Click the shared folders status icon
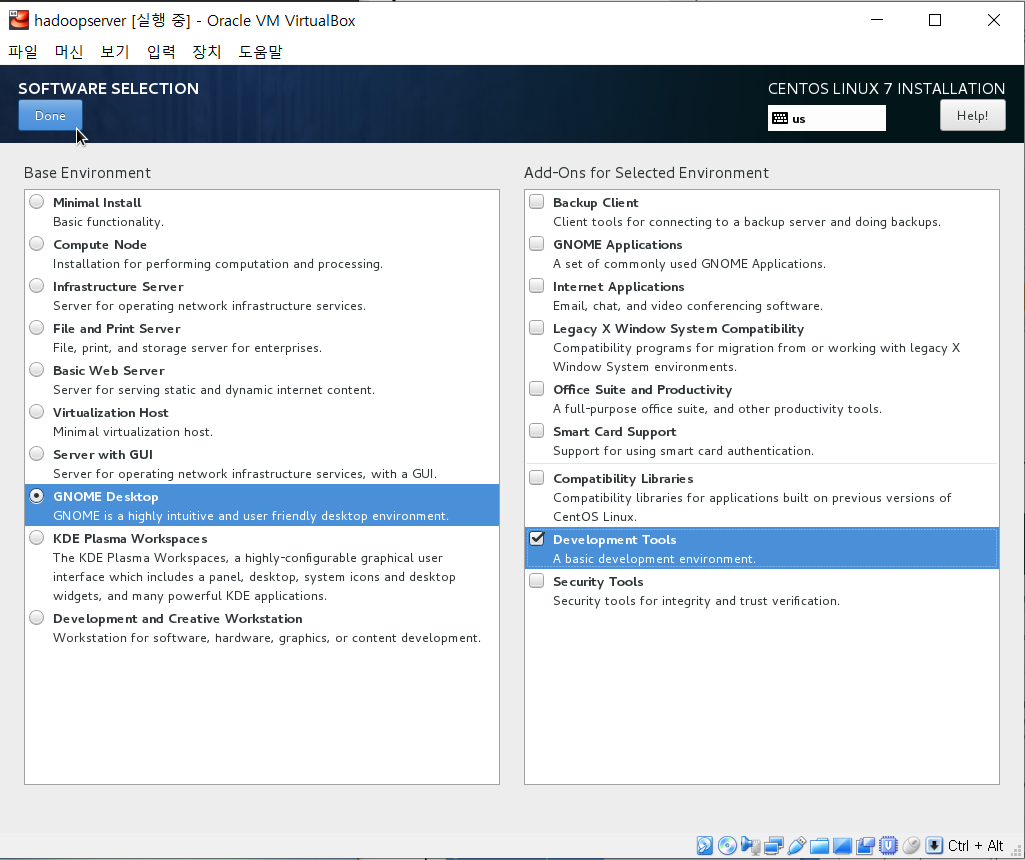The image size is (1025, 860). click(819, 846)
